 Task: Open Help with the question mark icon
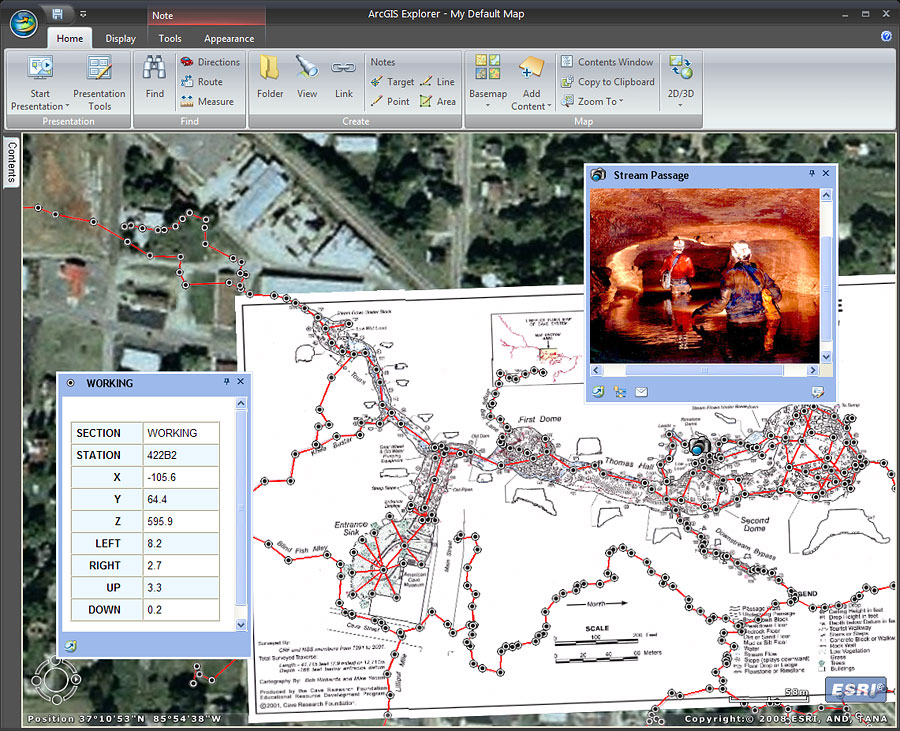point(886,36)
